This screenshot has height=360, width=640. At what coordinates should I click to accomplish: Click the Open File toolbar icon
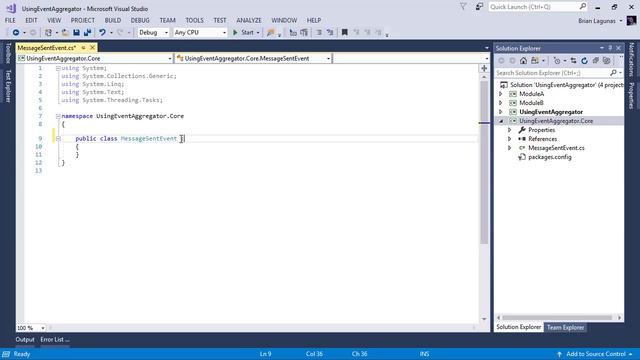tap(65, 32)
